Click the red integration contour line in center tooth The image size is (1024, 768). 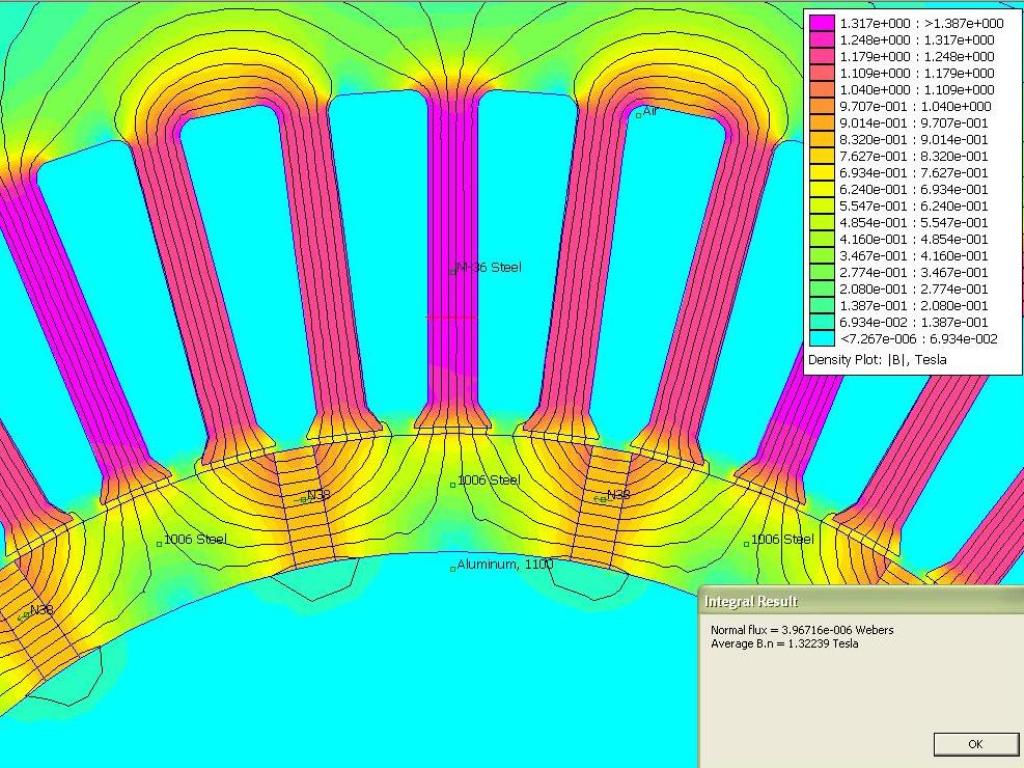click(452, 317)
